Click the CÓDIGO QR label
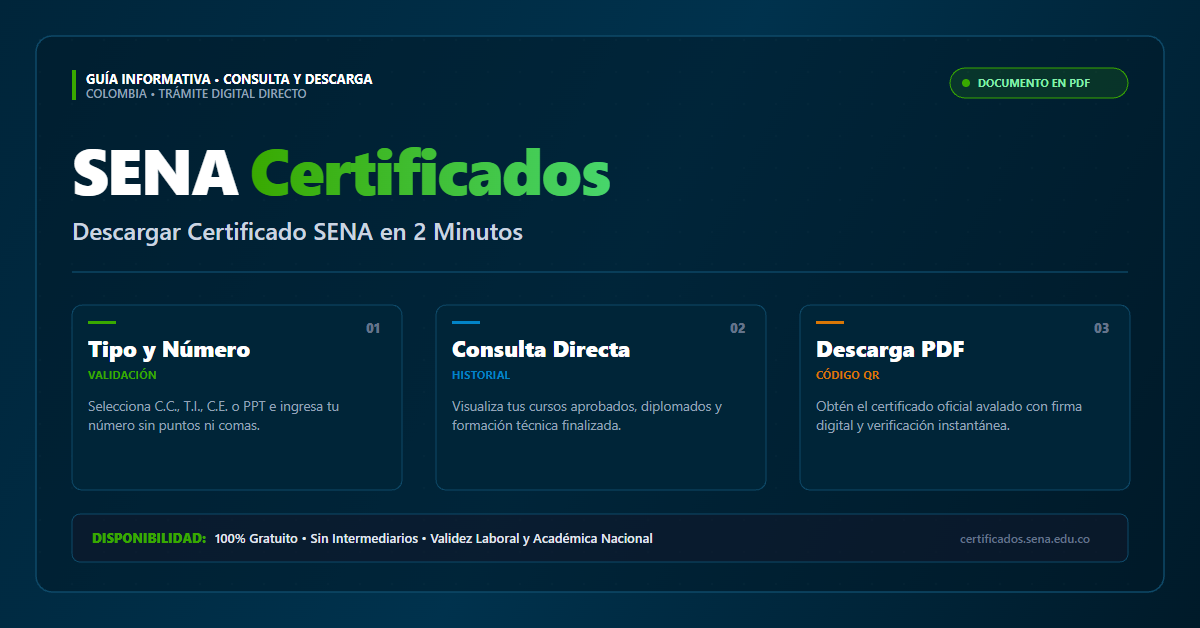The width and height of the screenshot is (1200, 628). point(848,375)
